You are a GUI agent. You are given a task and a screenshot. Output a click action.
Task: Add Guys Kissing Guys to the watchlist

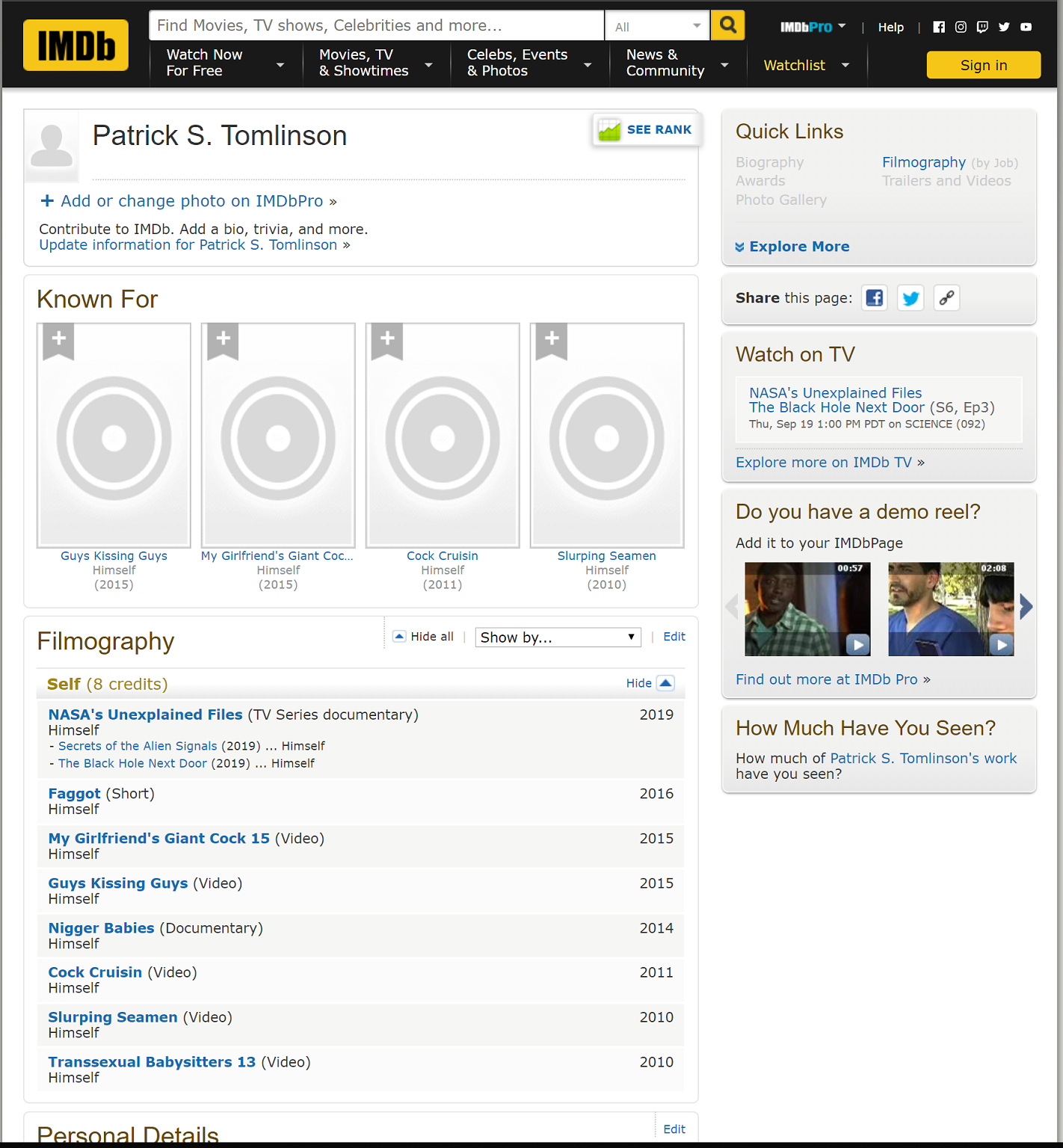(58, 341)
